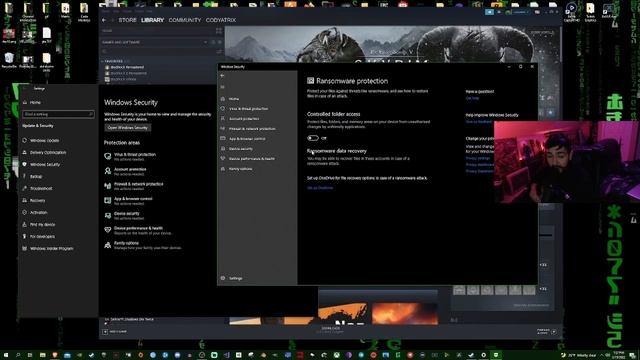Click the Windows Start button
640x360 pixels.
tap(6, 355)
